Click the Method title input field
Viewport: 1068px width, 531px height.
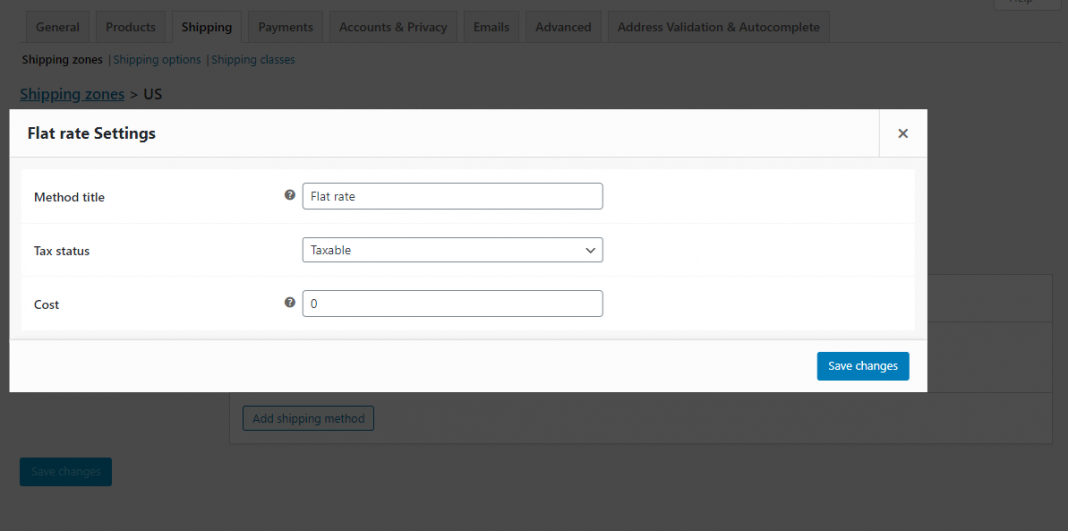[452, 196]
